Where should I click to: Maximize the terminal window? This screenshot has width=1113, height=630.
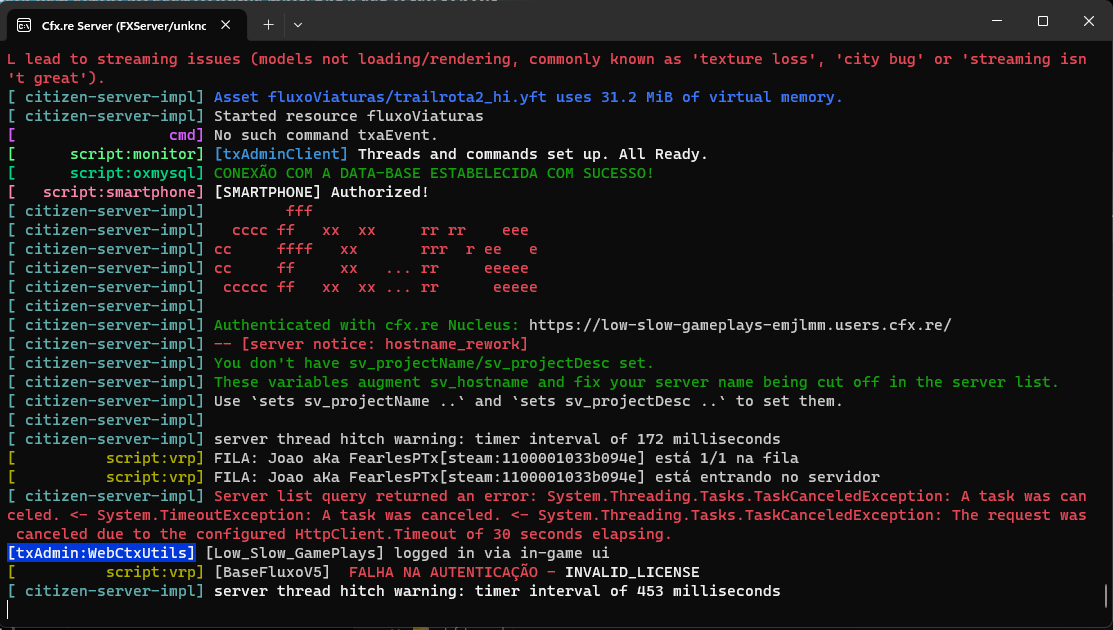(x=1043, y=21)
